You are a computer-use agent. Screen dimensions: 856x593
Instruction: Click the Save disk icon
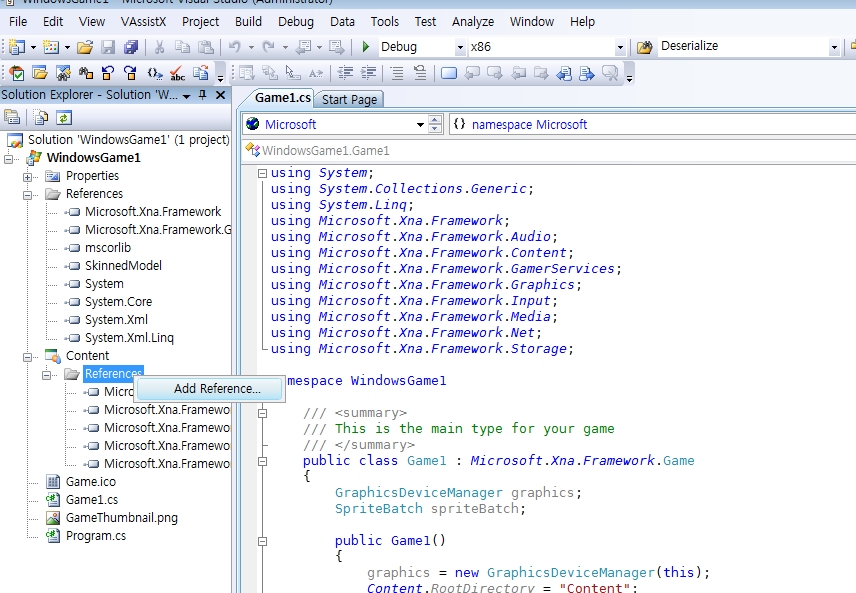point(108,47)
